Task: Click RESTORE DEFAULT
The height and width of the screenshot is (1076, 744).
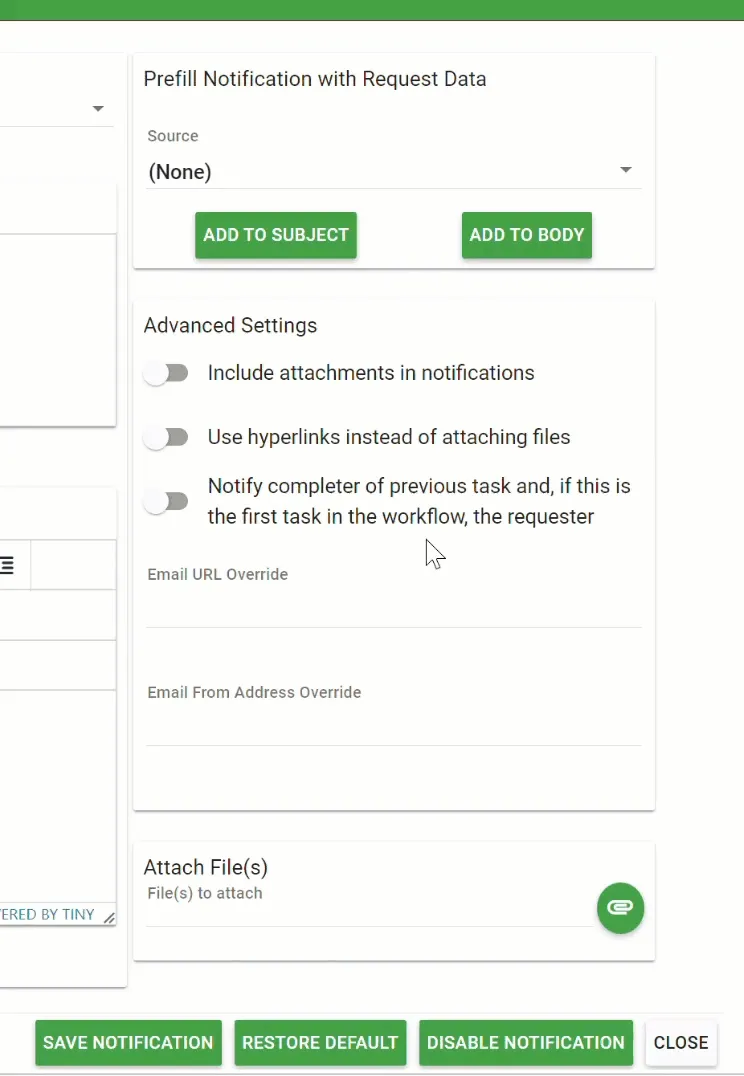Action: [320, 1042]
